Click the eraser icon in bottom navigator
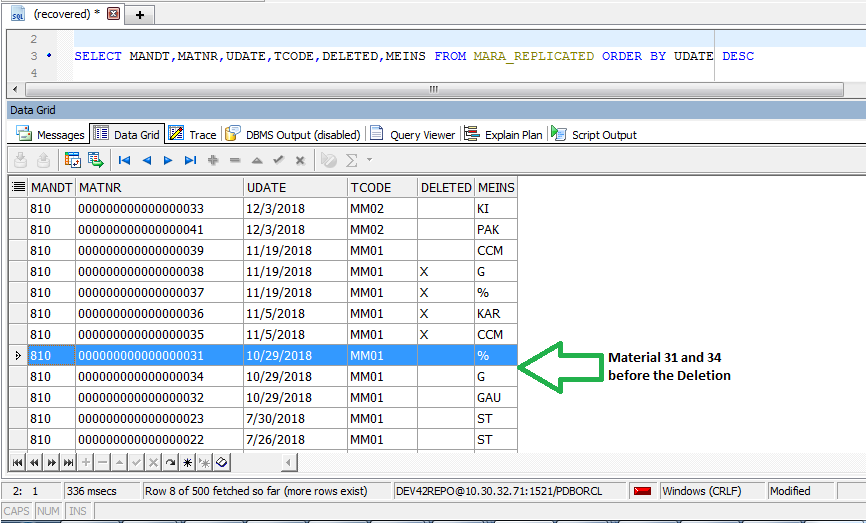 (222, 462)
